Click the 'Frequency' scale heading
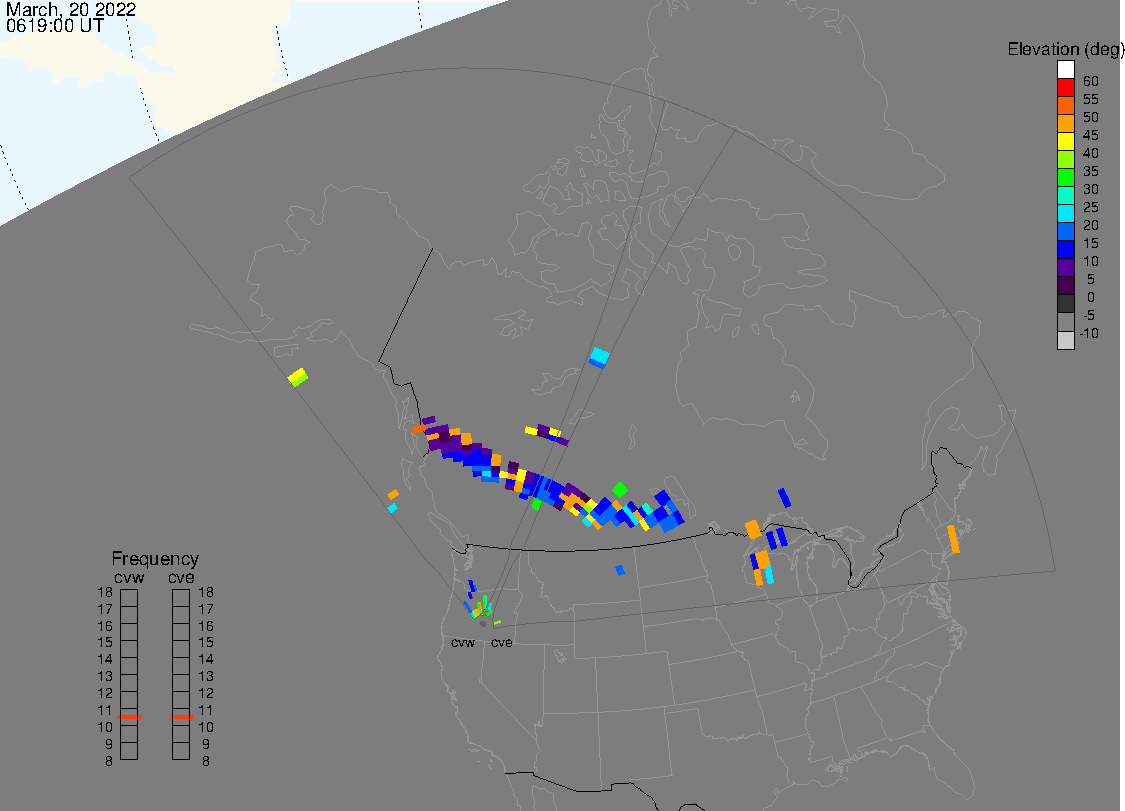The width and height of the screenshot is (1125, 811). coord(155,559)
